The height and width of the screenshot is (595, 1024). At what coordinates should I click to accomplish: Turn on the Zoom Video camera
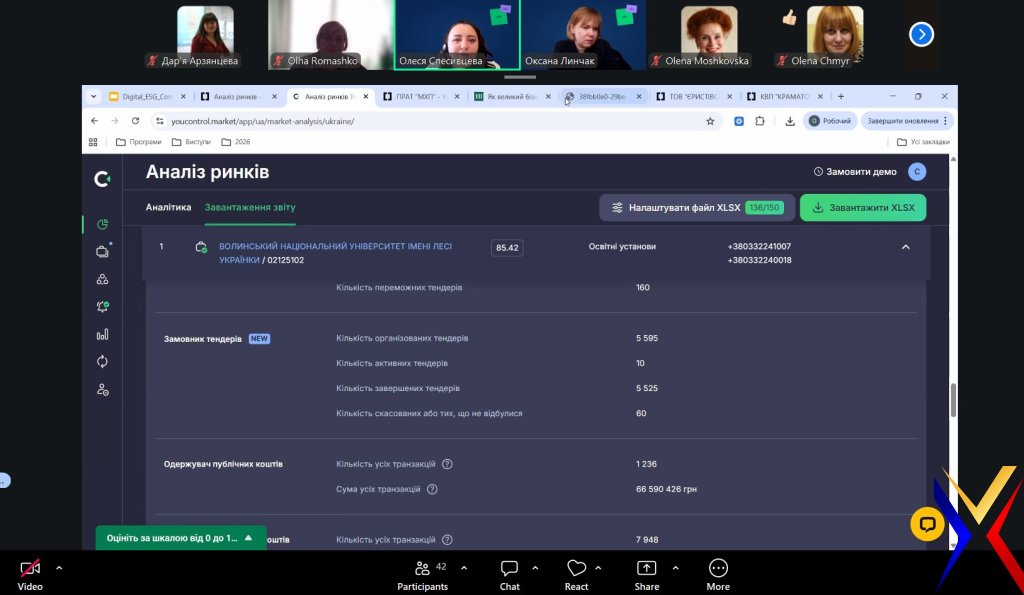[x=30, y=570]
